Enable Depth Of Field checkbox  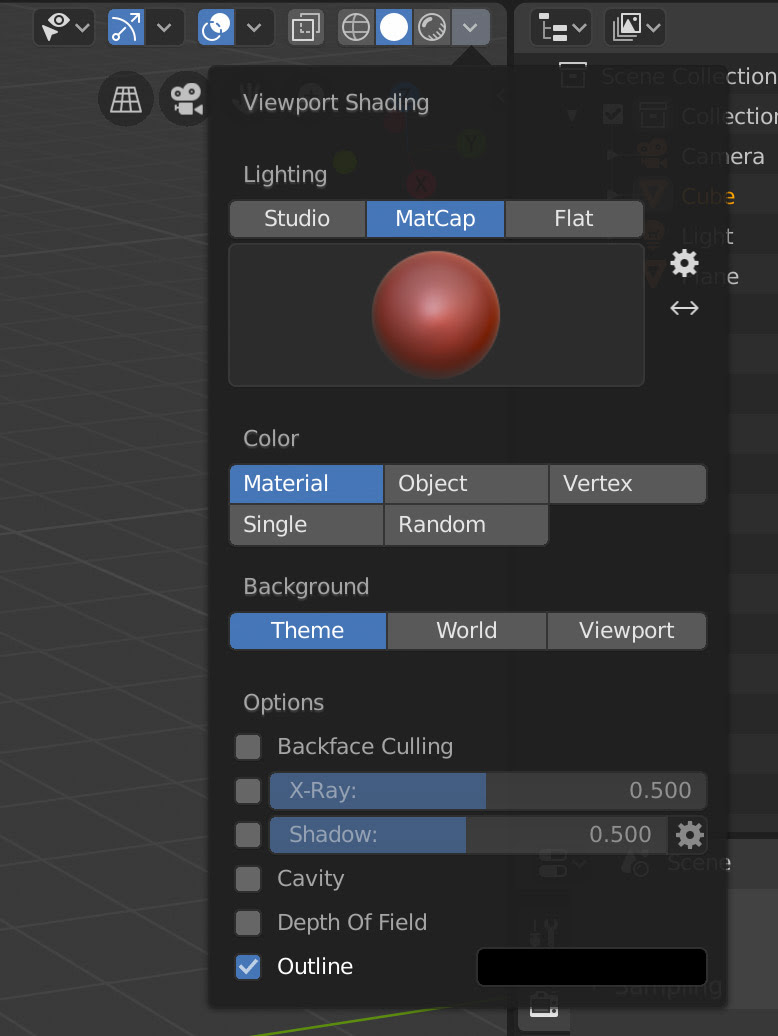tap(248, 922)
